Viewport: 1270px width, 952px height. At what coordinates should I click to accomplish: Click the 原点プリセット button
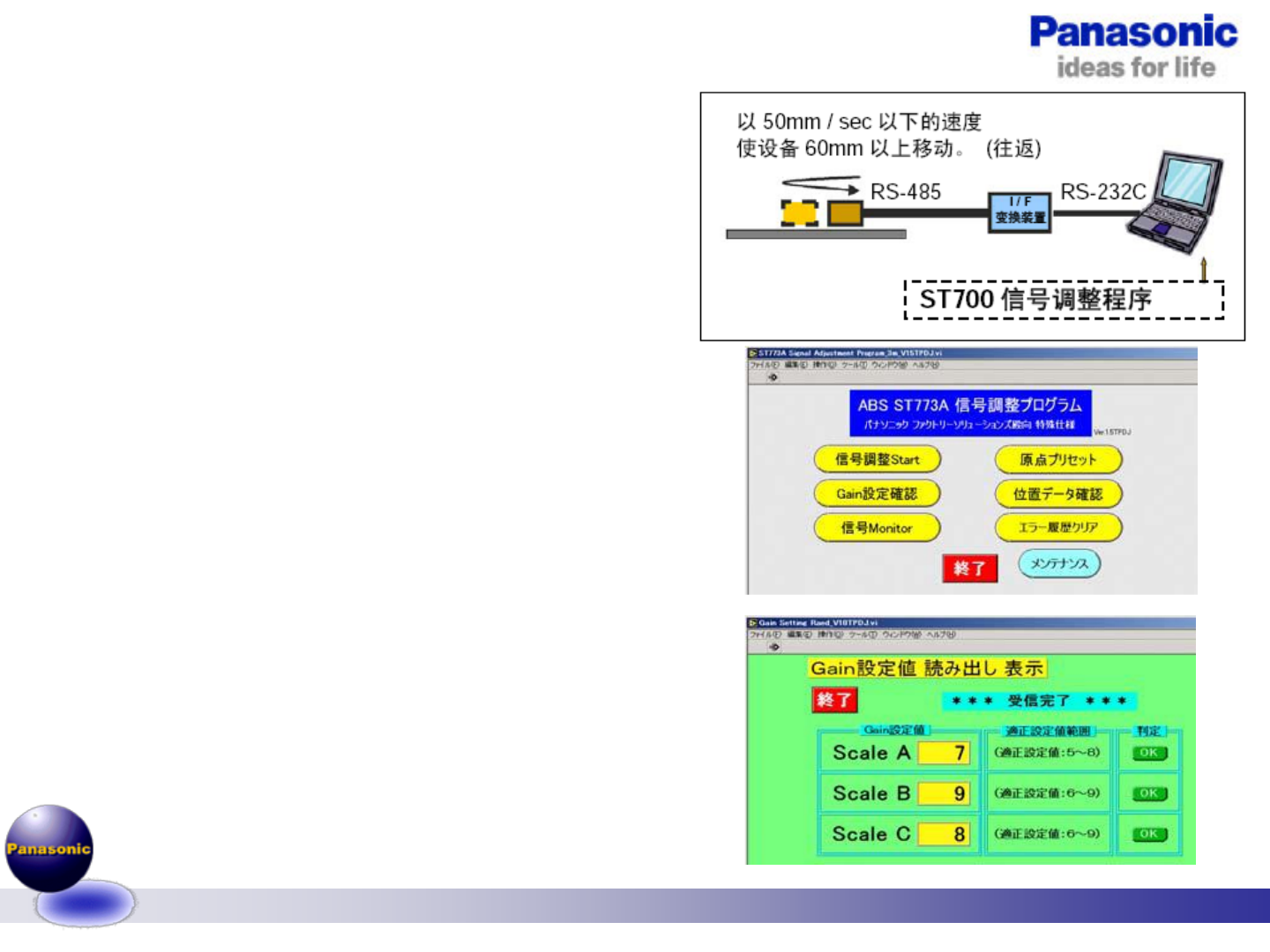(1058, 459)
